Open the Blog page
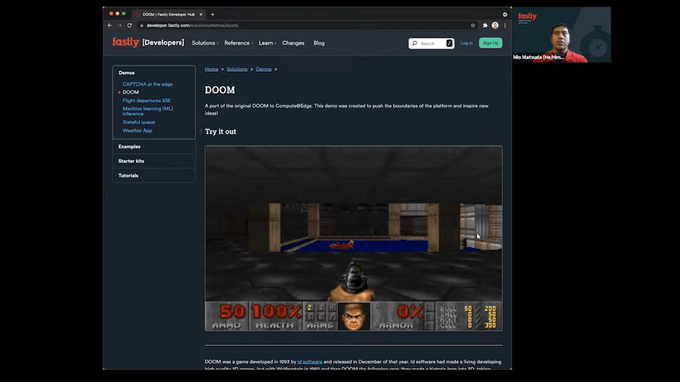 [x=319, y=43]
